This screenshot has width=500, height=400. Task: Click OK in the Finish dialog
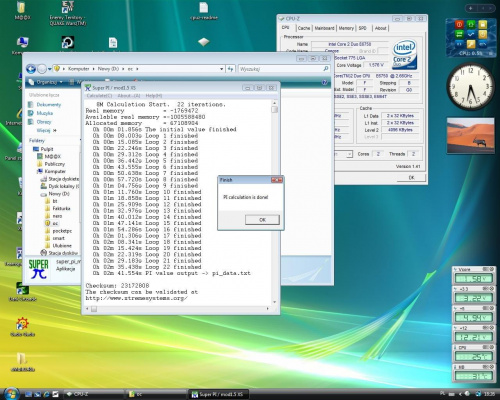coord(262,220)
